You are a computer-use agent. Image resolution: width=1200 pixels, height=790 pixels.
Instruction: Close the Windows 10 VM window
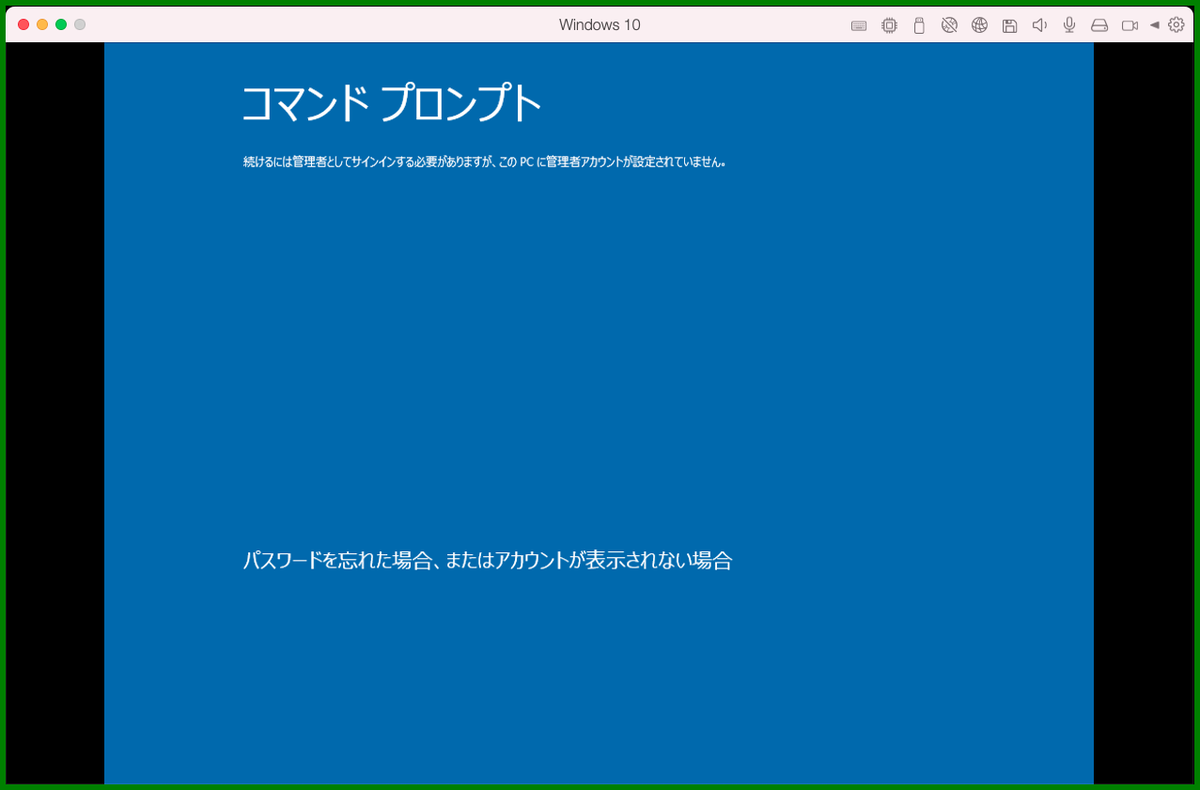click(x=24, y=24)
